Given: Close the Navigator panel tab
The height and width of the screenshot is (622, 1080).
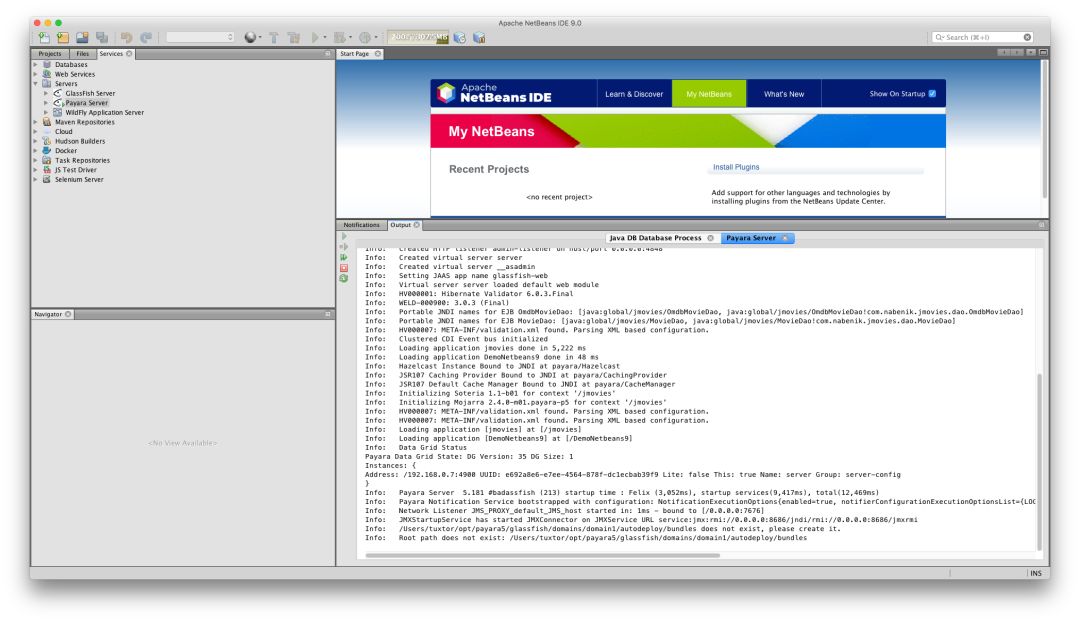Looking at the screenshot, I should pos(68,314).
